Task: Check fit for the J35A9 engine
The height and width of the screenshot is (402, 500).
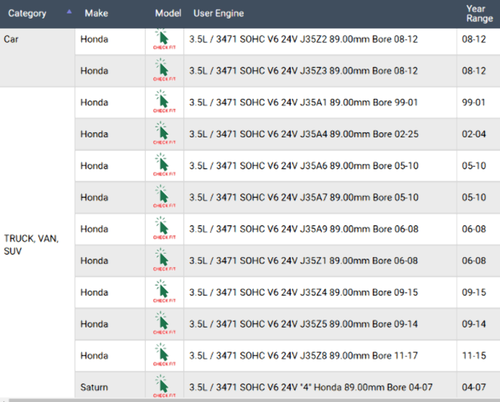Action: 164,229
